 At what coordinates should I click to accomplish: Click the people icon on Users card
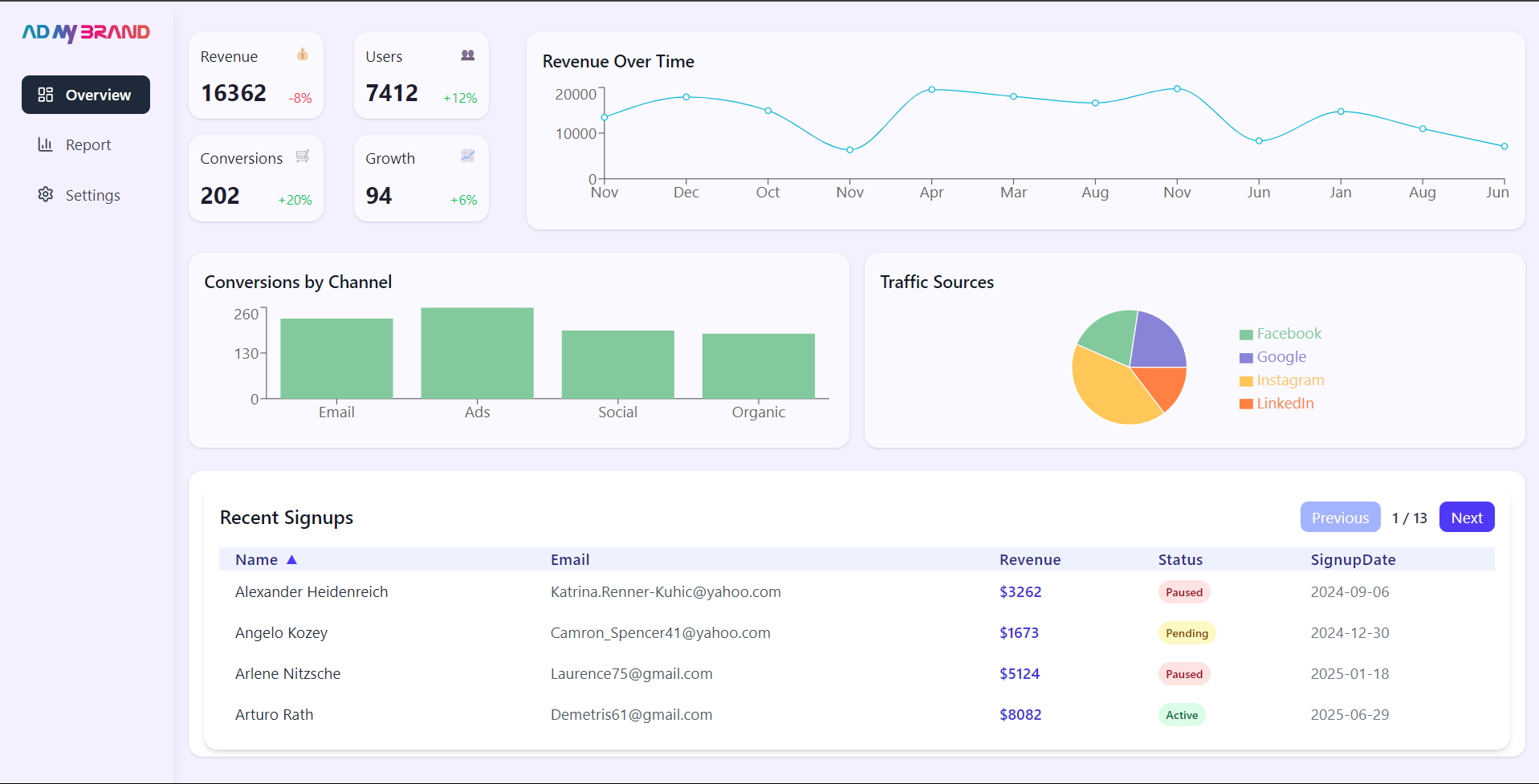[468, 55]
